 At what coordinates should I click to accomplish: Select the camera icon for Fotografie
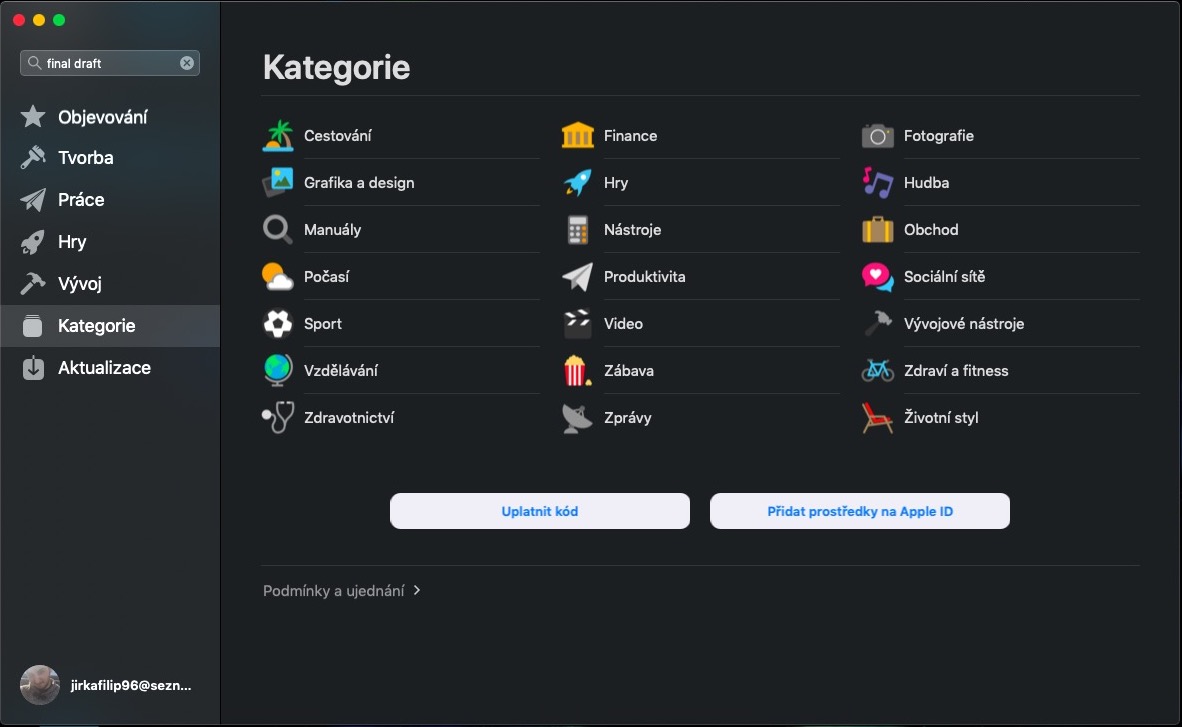click(877, 136)
